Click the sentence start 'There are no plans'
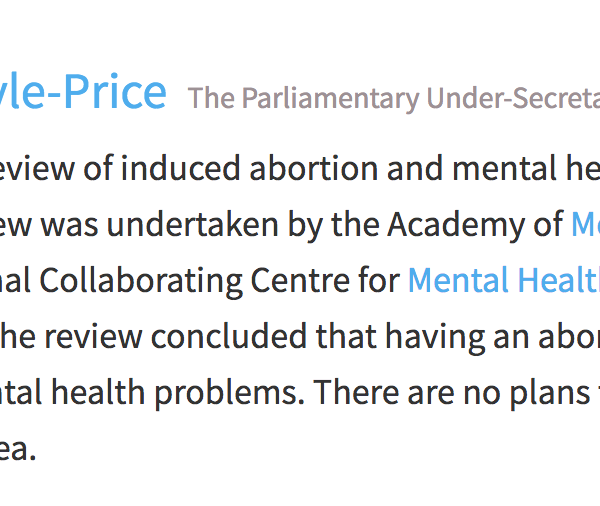The width and height of the screenshot is (600, 506). coord(452,394)
